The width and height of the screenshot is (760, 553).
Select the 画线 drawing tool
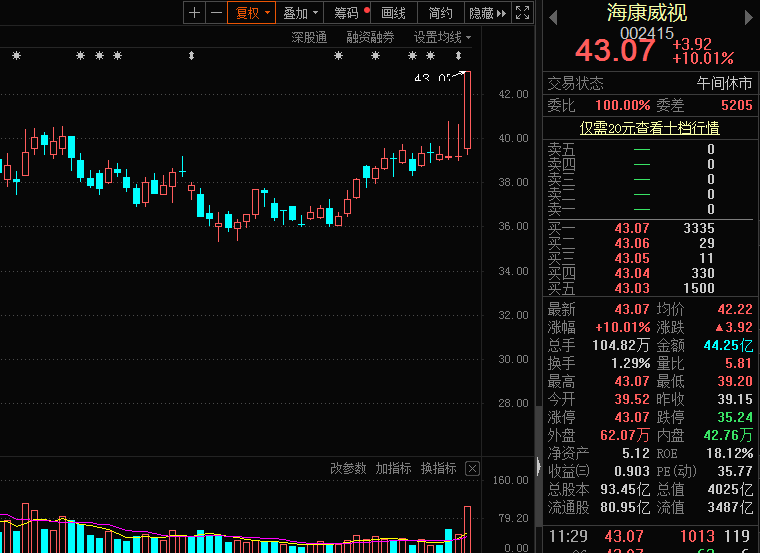[x=394, y=13]
